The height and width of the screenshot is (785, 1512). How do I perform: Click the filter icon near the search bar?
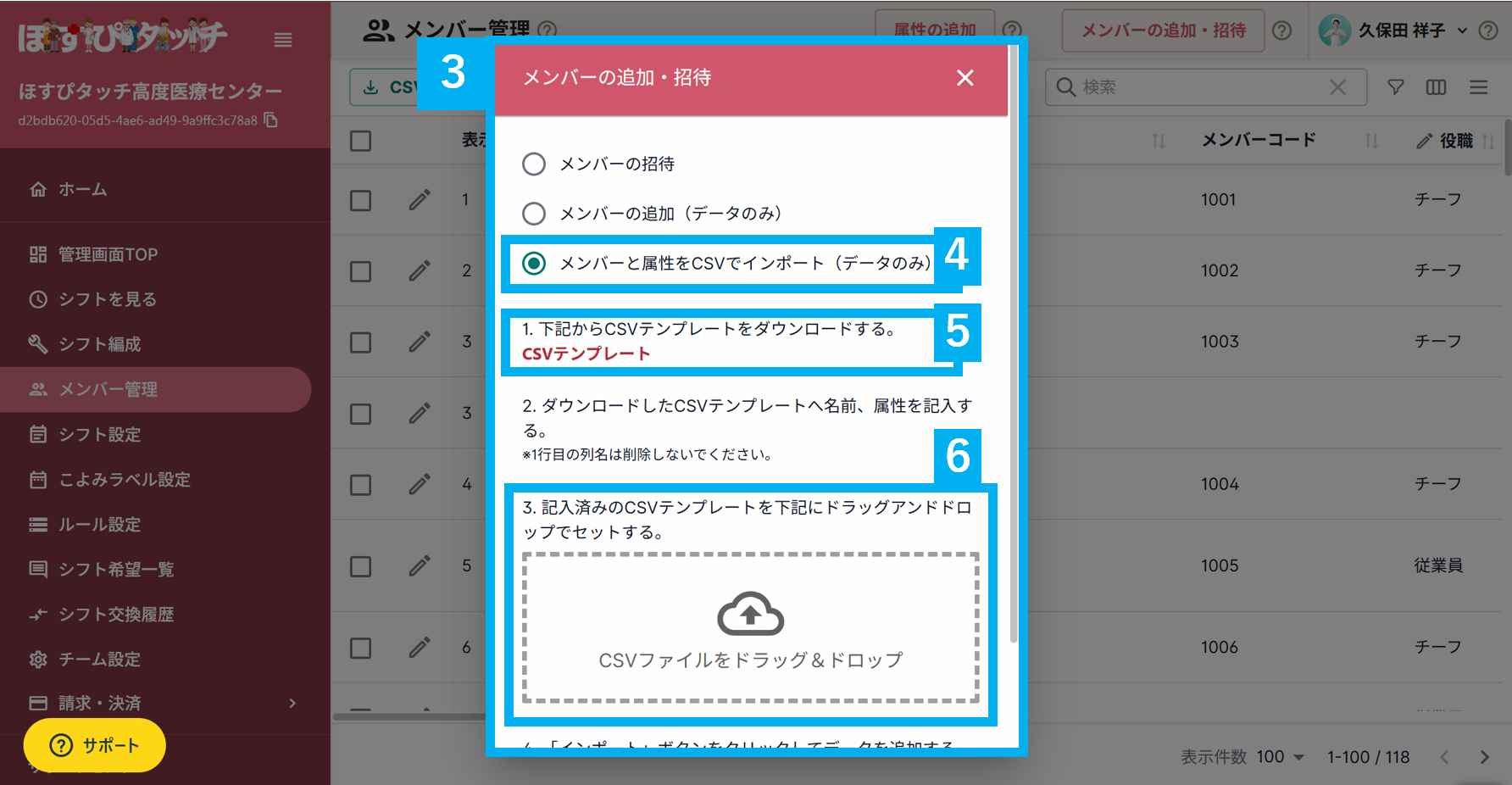[1394, 86]
